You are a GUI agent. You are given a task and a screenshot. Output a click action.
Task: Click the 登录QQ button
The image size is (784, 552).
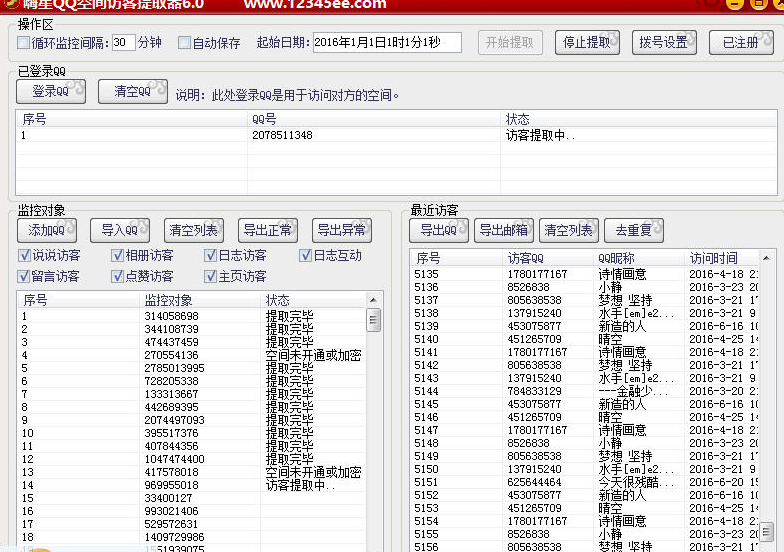coord(51,92)
